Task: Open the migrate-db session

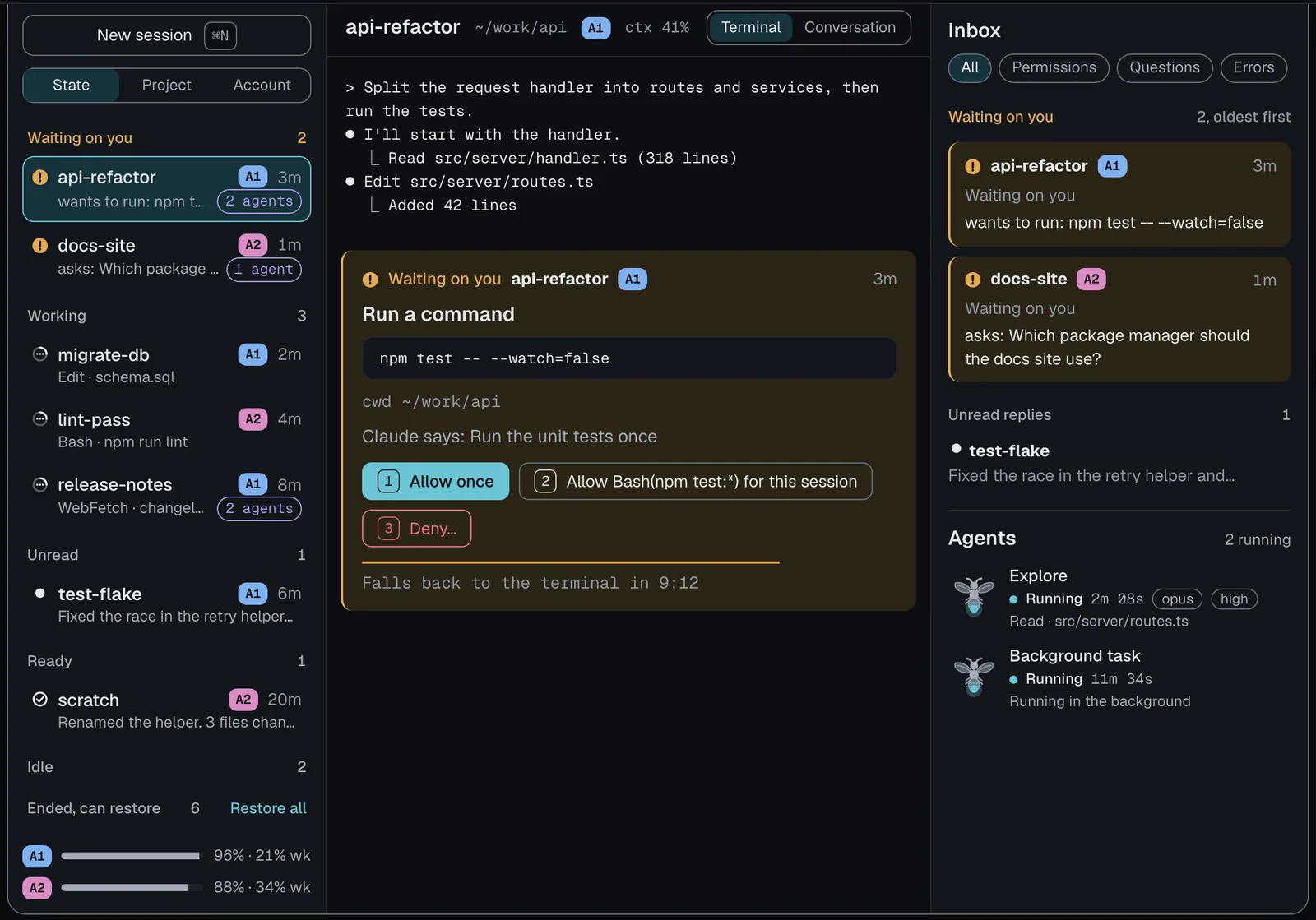Action: 166,366
